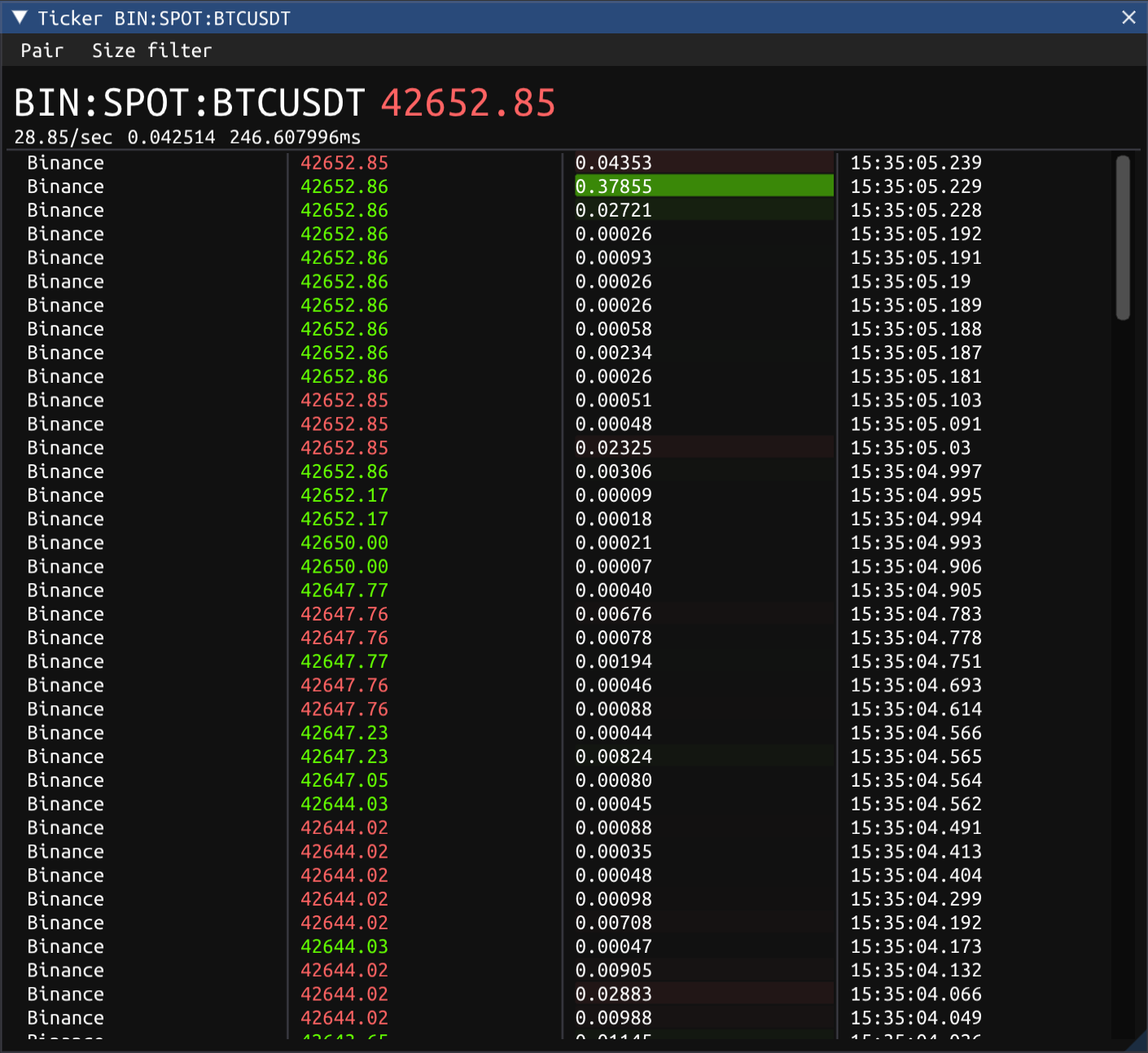Click the size value 0.00007
Screen dimensions: 1148x1053
click(x=614, y=567)
